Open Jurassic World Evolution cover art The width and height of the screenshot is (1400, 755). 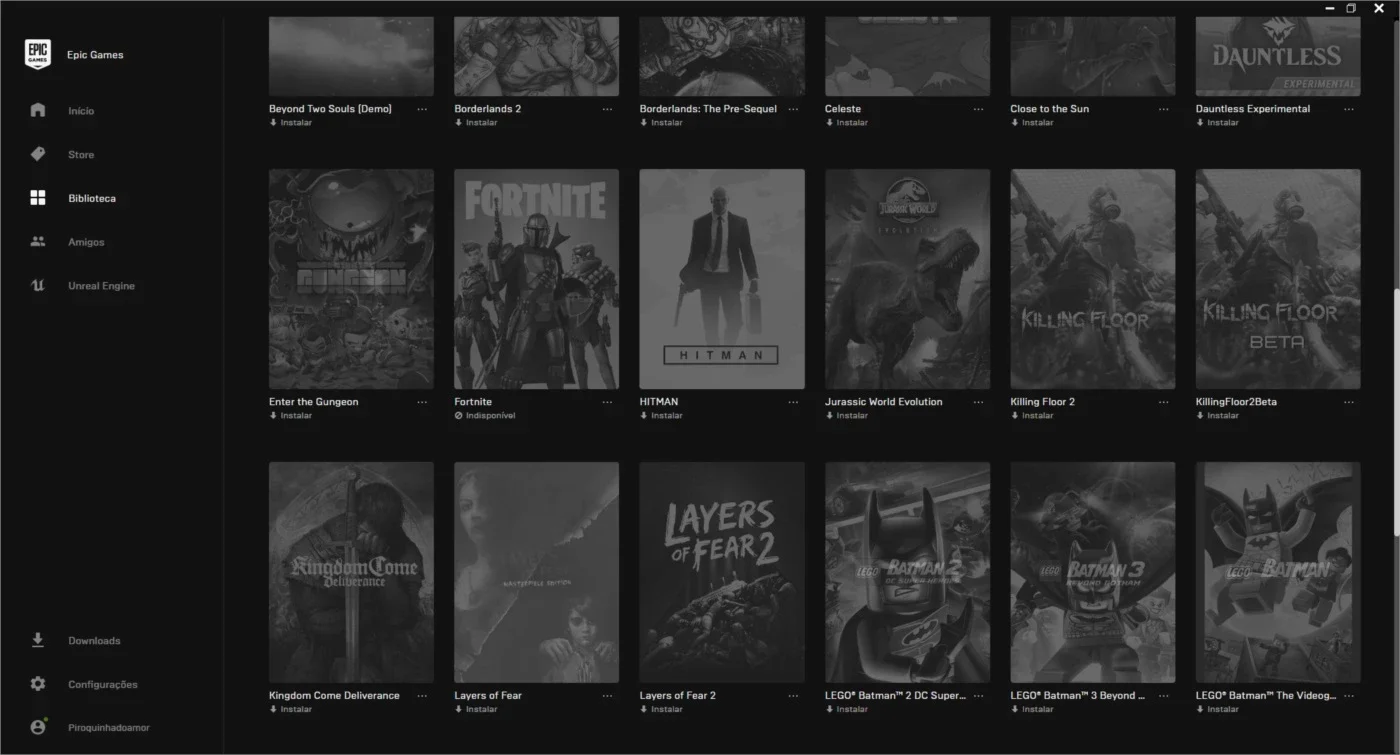coord(907,279)
